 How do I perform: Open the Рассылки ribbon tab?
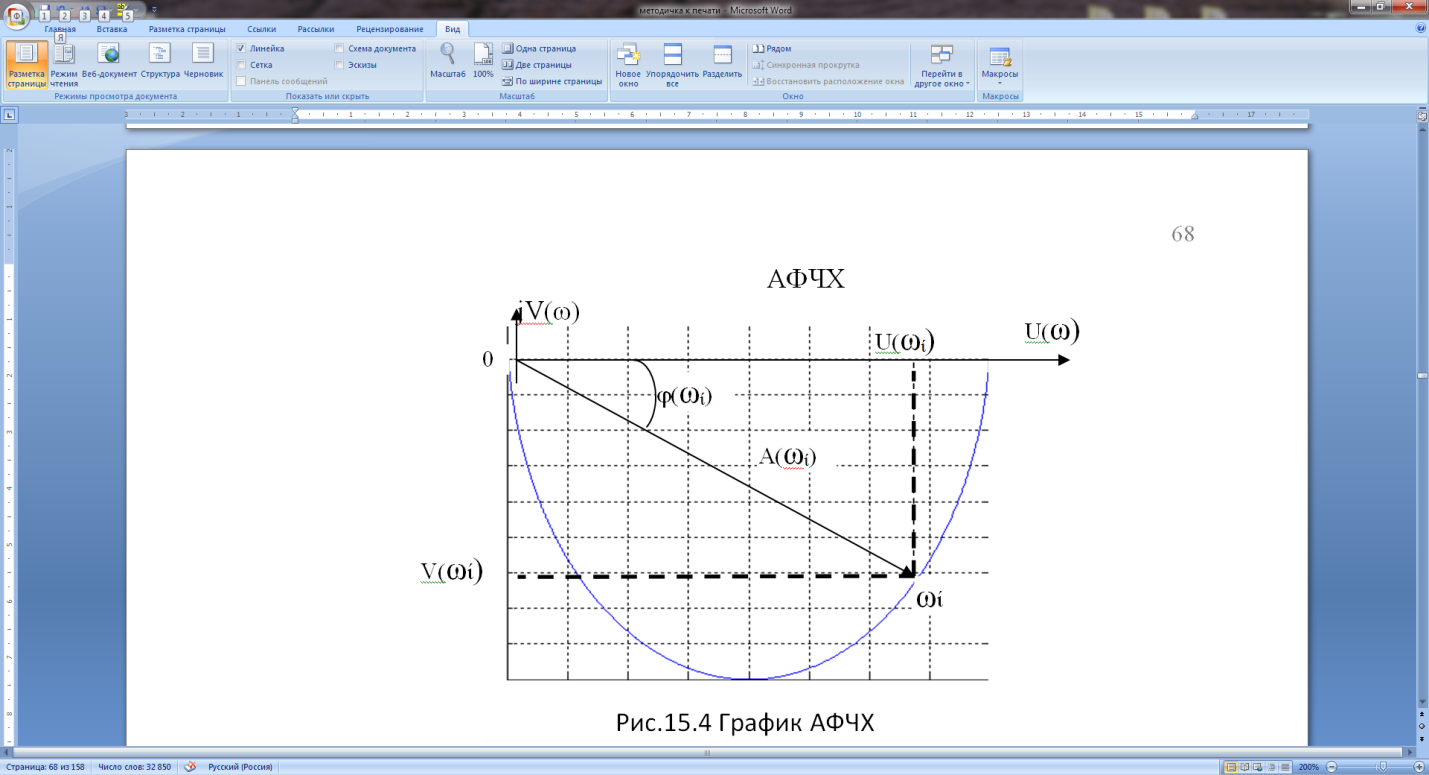pyautogui.click(x=316, y=29)
